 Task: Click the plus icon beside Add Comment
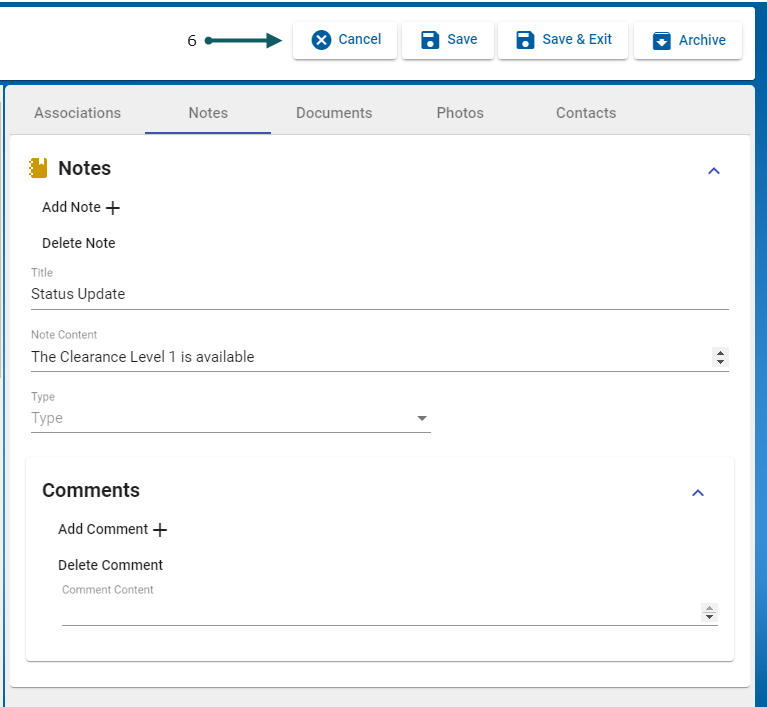pyautogui.click(x=160, y=530)
